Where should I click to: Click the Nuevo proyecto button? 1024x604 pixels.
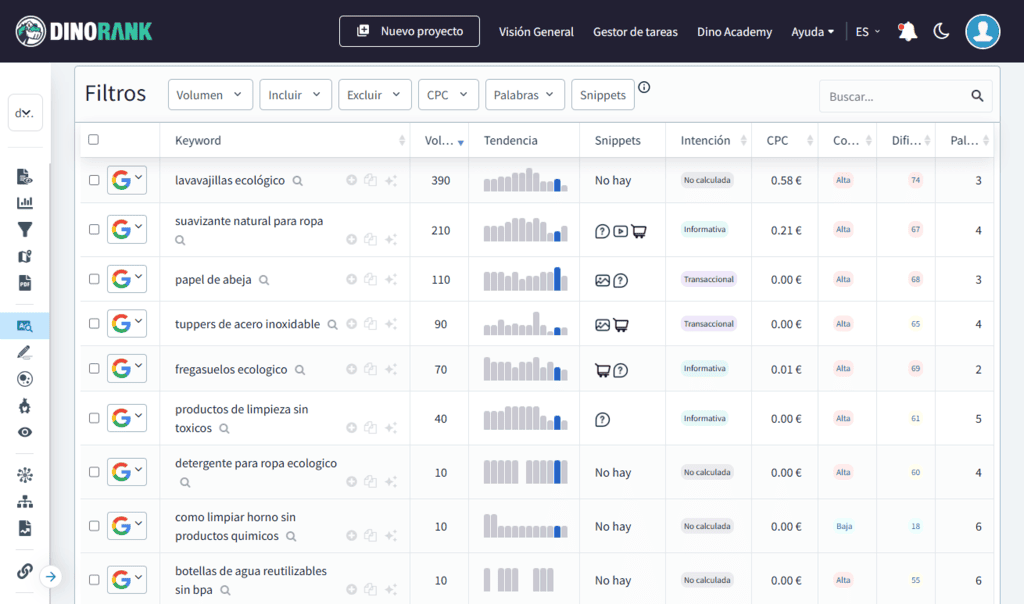[409, 31]
